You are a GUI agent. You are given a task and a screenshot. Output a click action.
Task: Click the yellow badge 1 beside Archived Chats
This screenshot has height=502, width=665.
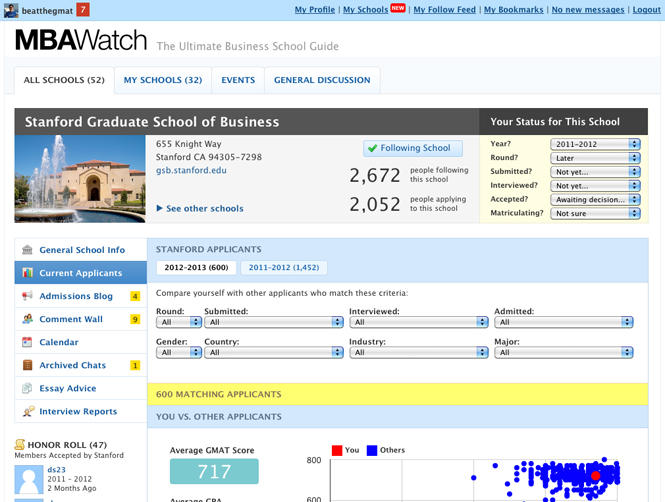pyautogui.click(x=135, y=365)
